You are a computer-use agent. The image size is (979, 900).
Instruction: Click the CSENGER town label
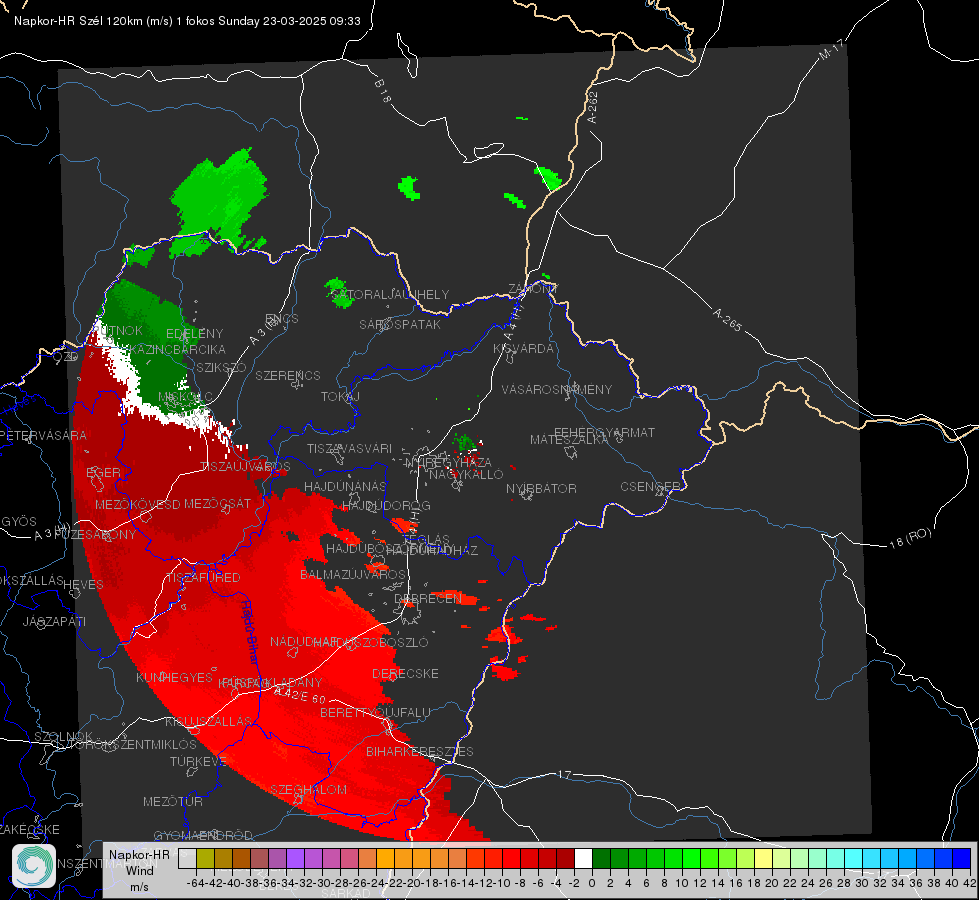(651, 487)
